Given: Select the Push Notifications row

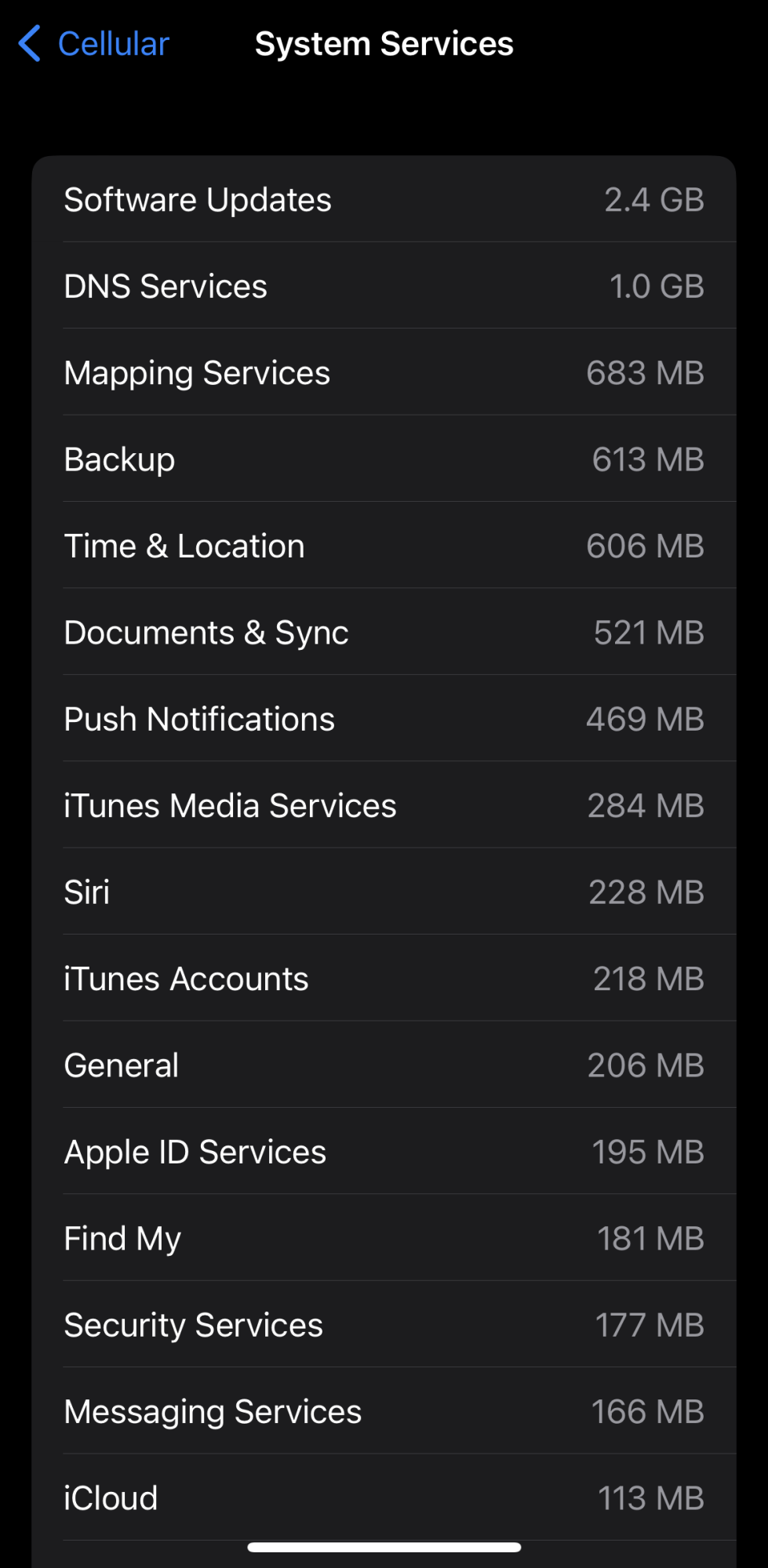Looking at the screenshot, I should (384, 719).
